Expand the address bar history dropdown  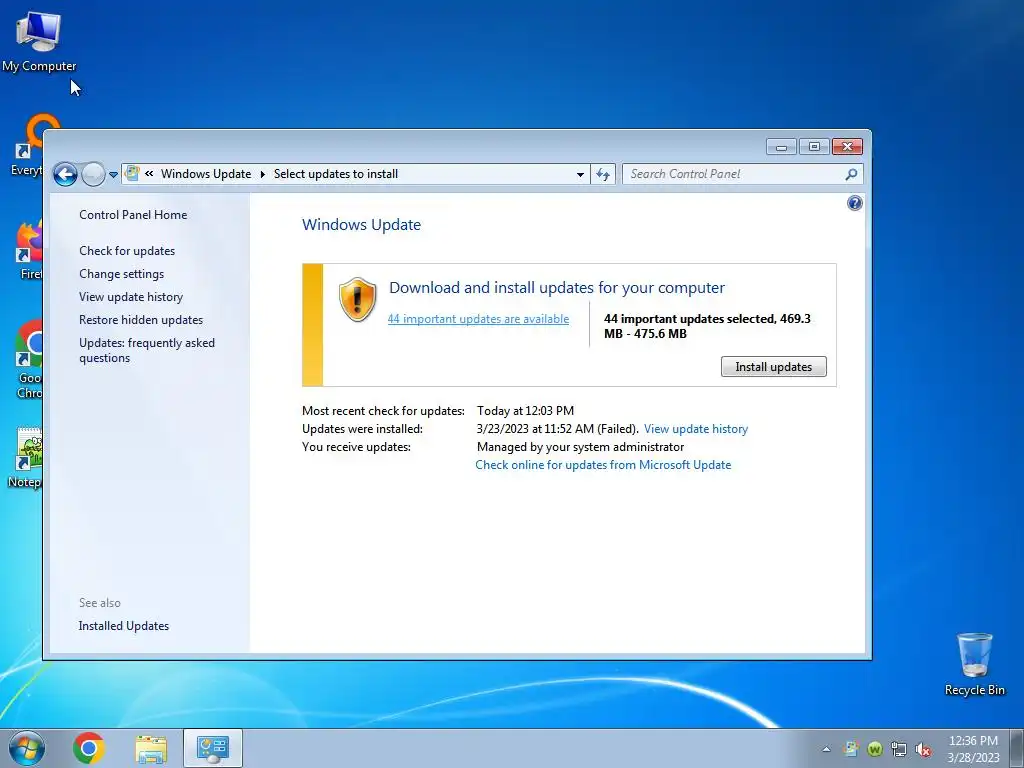coord(580,174)
